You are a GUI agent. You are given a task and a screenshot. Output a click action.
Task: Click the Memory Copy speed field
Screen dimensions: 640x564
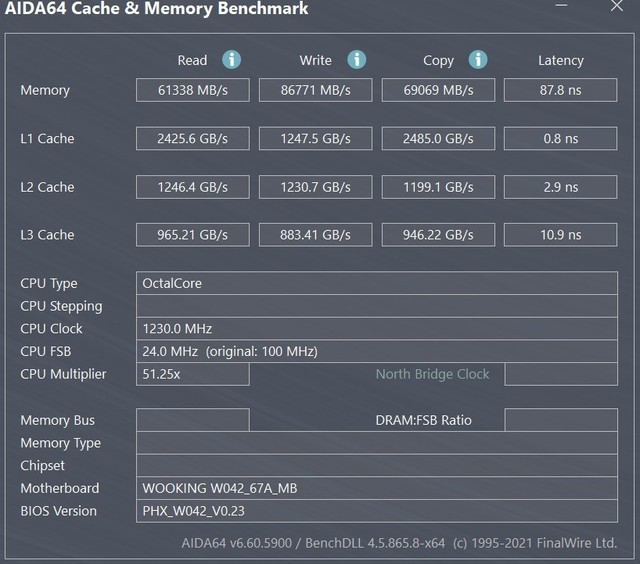(x=438, y=90)
